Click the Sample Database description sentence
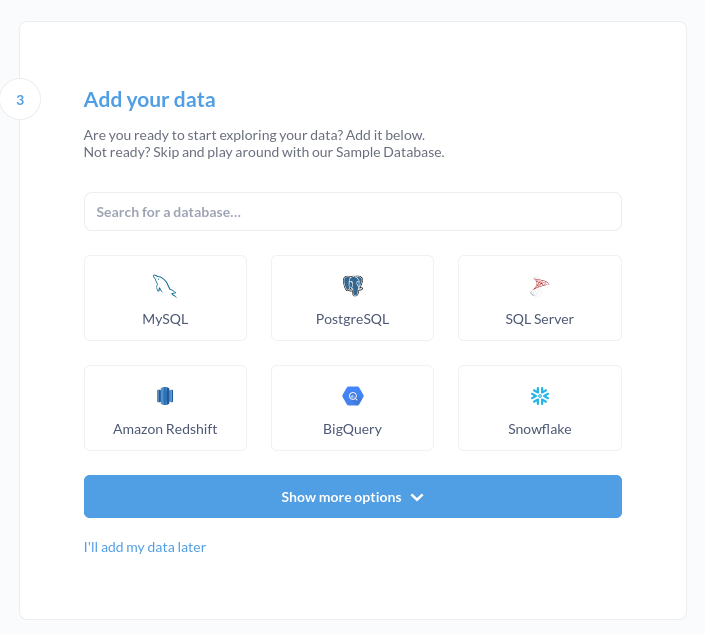705x635 pixels. pos(264,152)
